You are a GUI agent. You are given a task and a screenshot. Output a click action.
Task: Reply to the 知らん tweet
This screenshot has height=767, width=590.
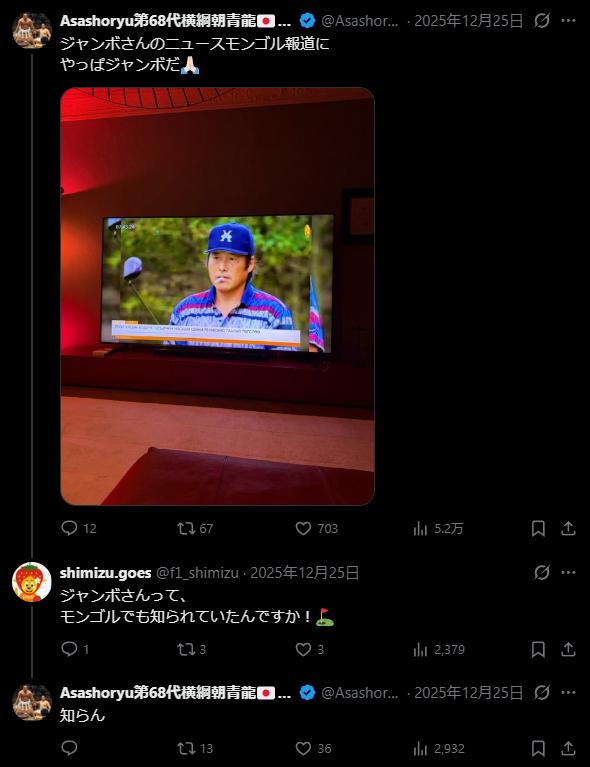point(69,748)
